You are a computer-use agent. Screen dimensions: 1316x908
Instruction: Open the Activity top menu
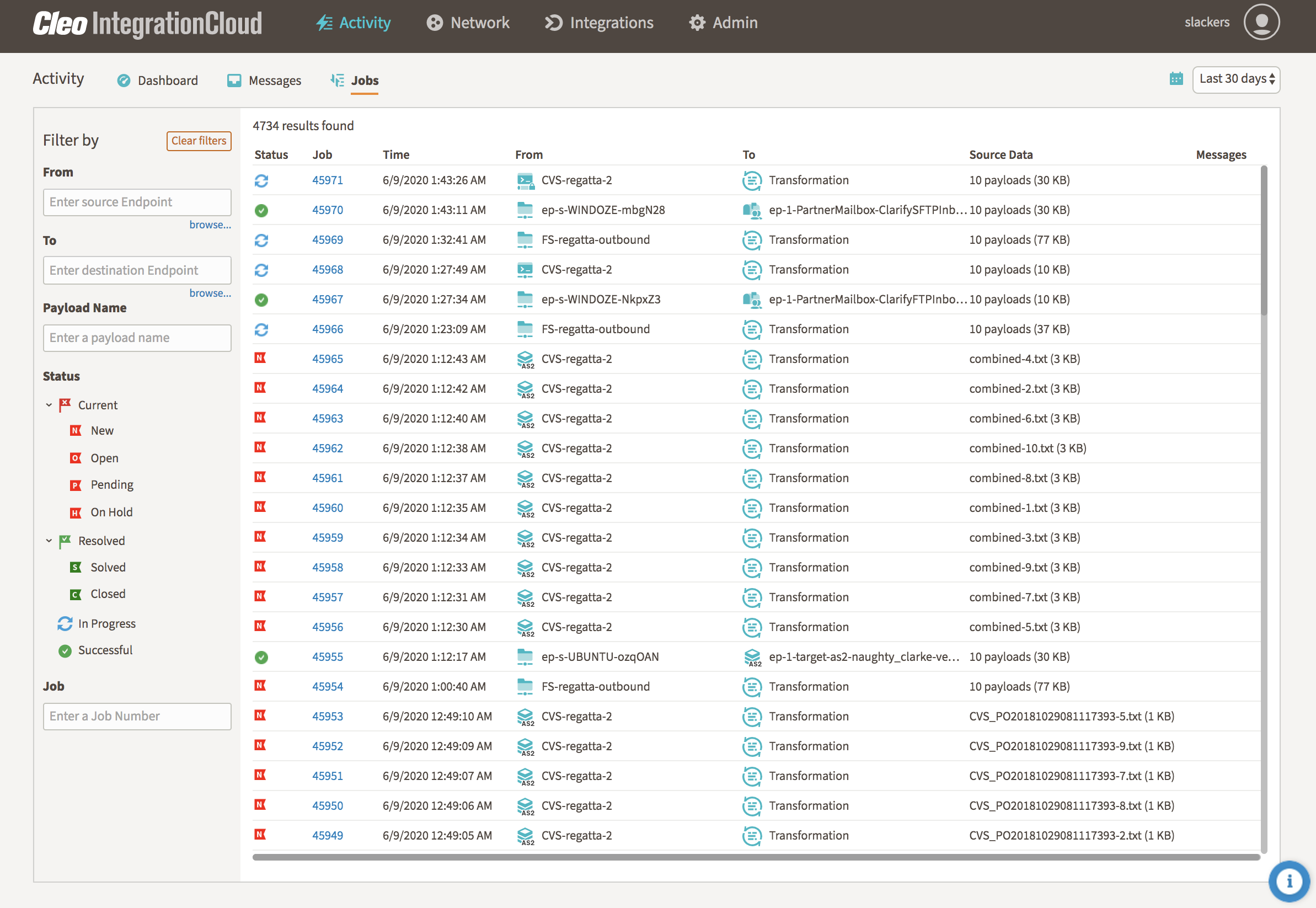pos(353,23)
